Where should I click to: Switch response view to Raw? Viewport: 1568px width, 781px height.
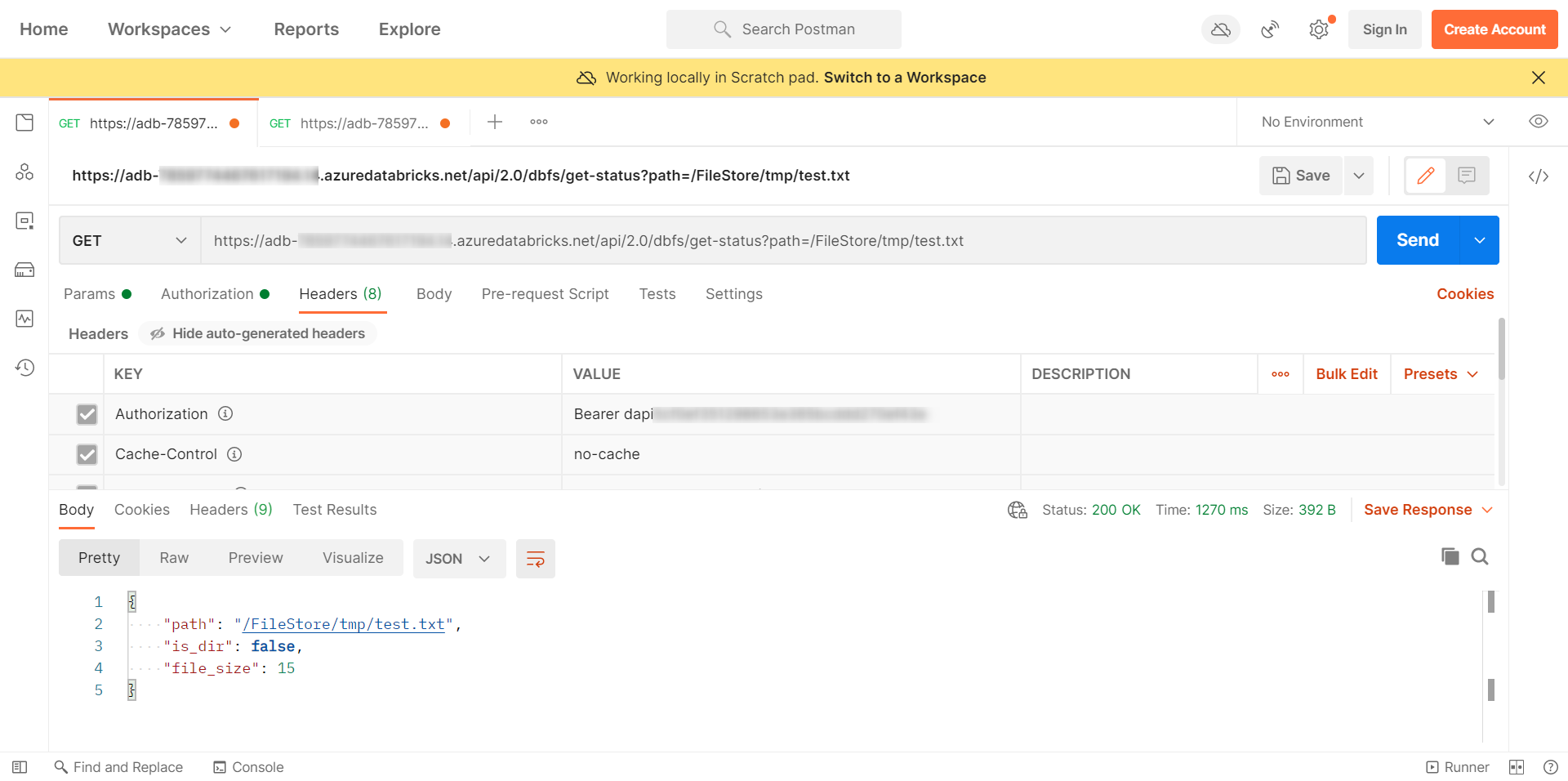point(174,558)
